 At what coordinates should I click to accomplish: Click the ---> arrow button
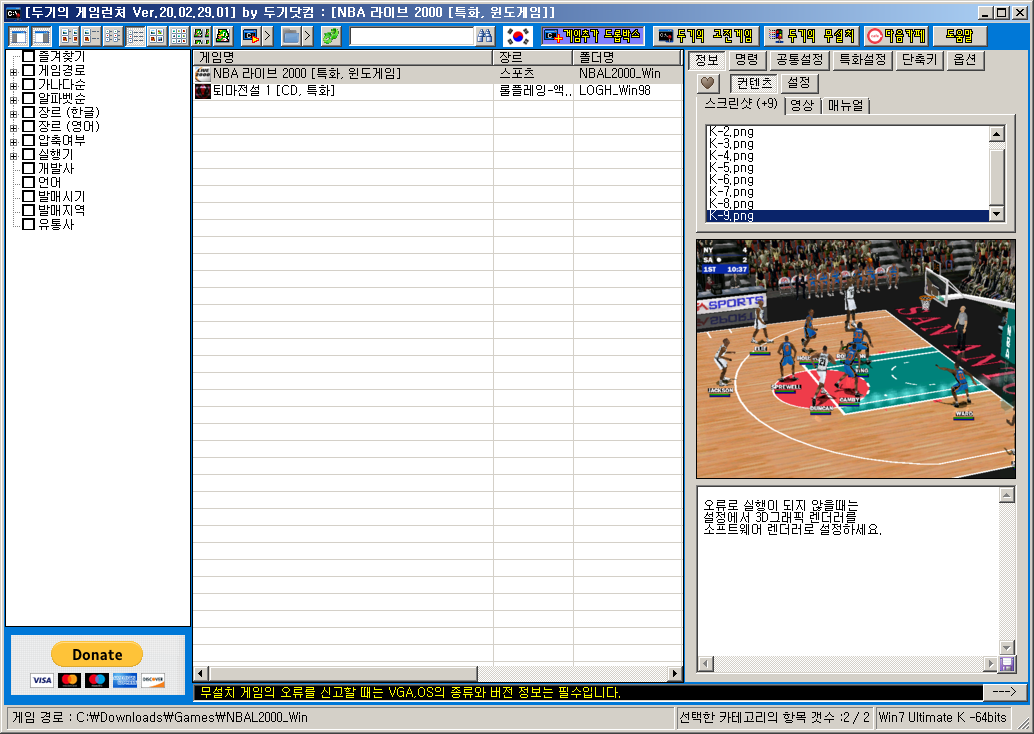pos(1004,692)
